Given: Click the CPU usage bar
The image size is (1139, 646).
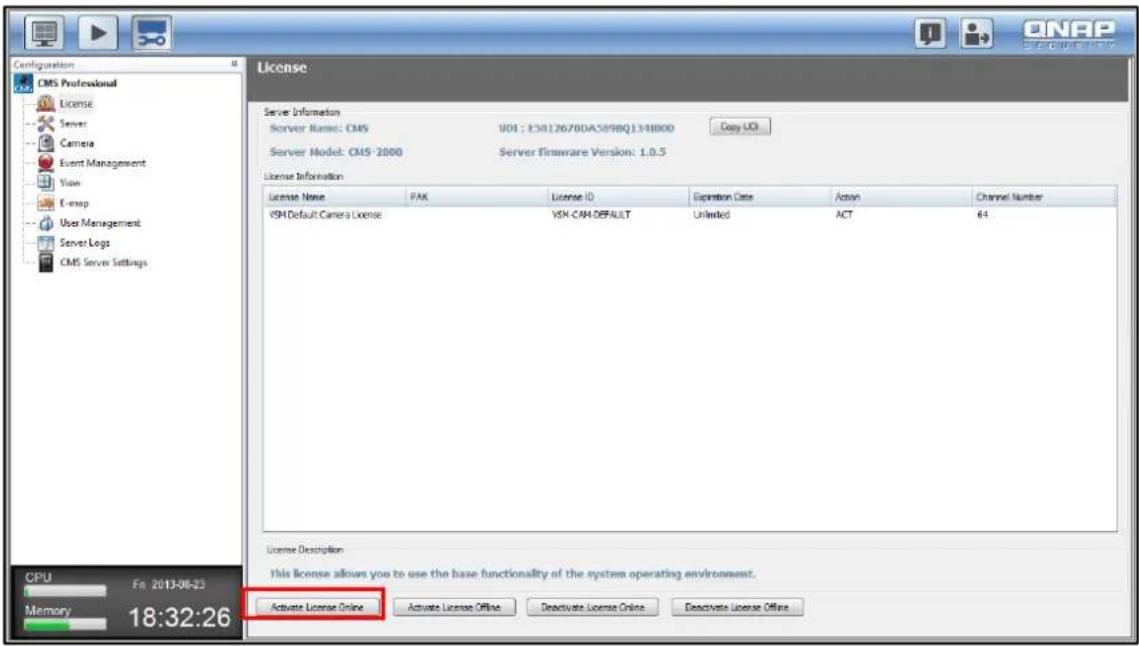Looking at the screenshot, I should (65, 591).
